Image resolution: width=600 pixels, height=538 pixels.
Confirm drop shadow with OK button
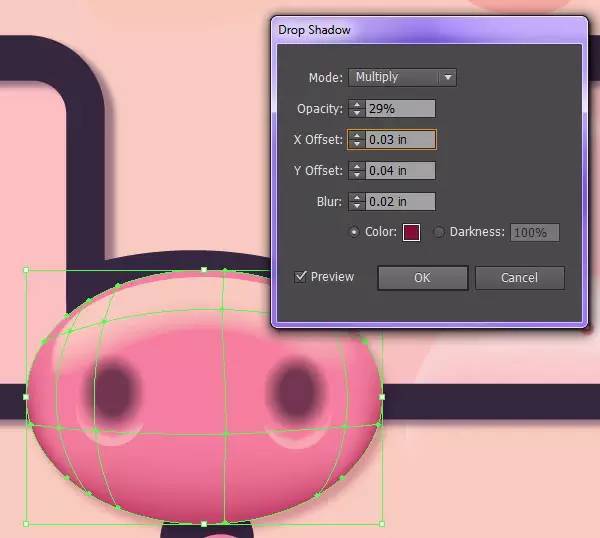(422, 278)
